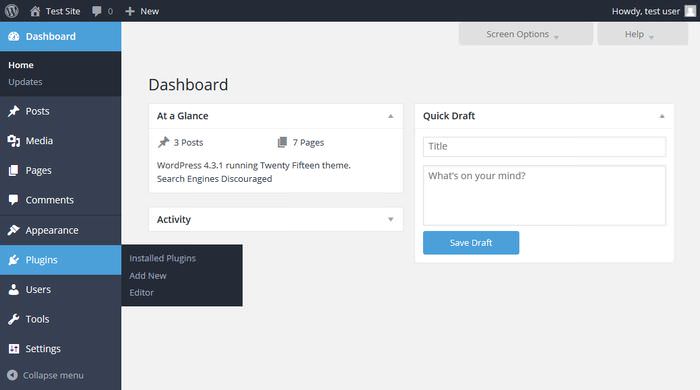Open the Tools menu label
This screenshot has height=390, width=700.
click(38, 319)
